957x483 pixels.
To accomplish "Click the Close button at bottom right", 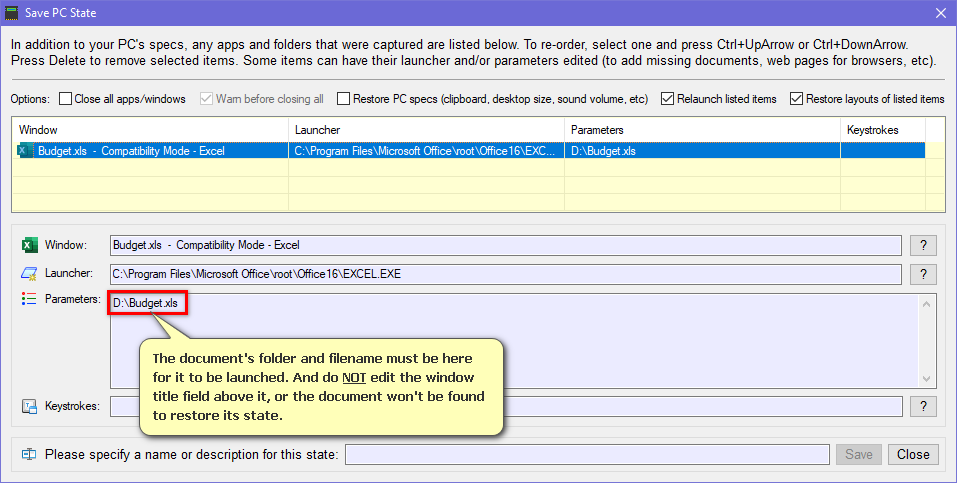I will tap(913, 454).
